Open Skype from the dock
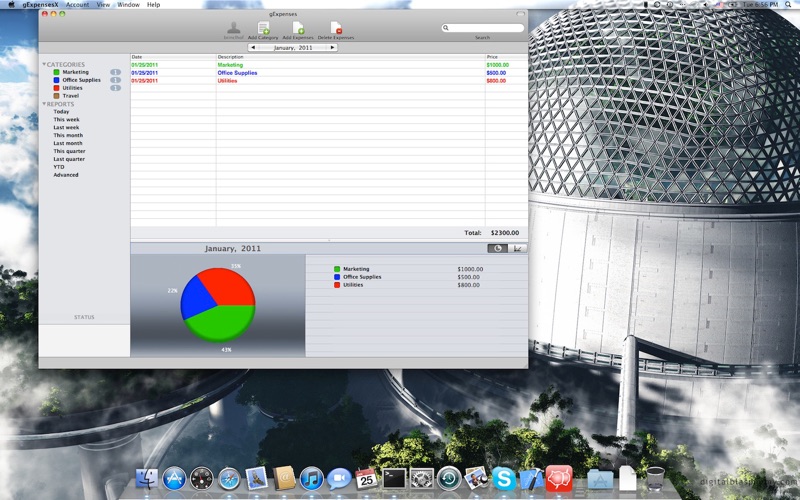Screen dimensions: 800x500 click(x=504, y=479)
